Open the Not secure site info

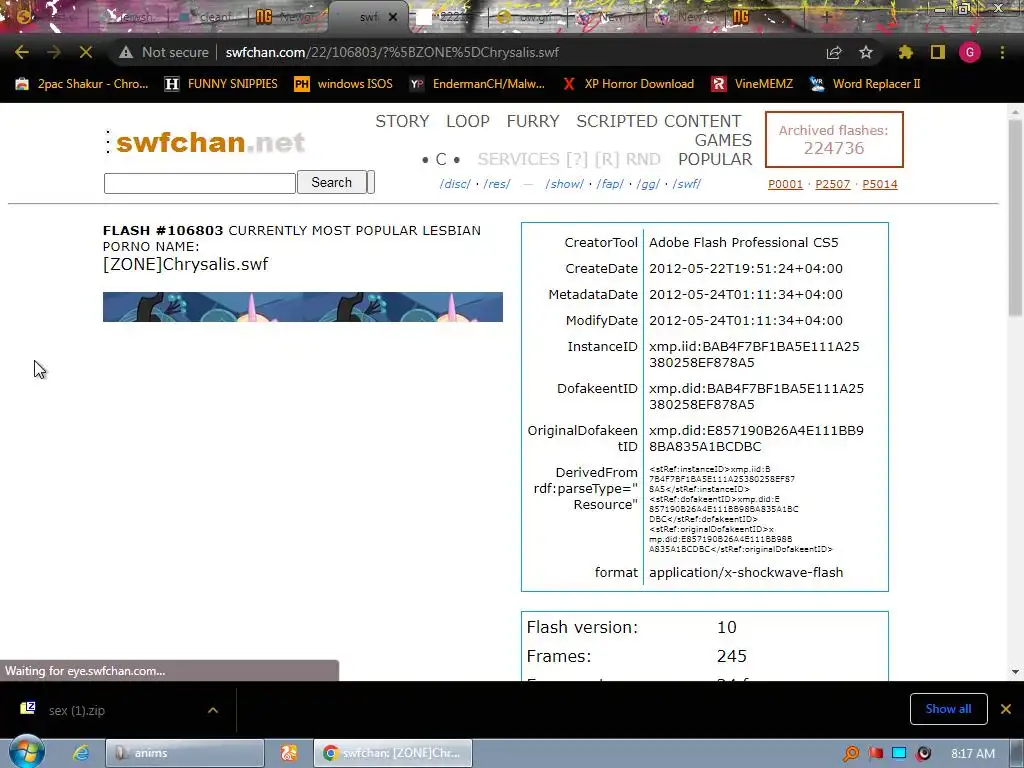164,52
